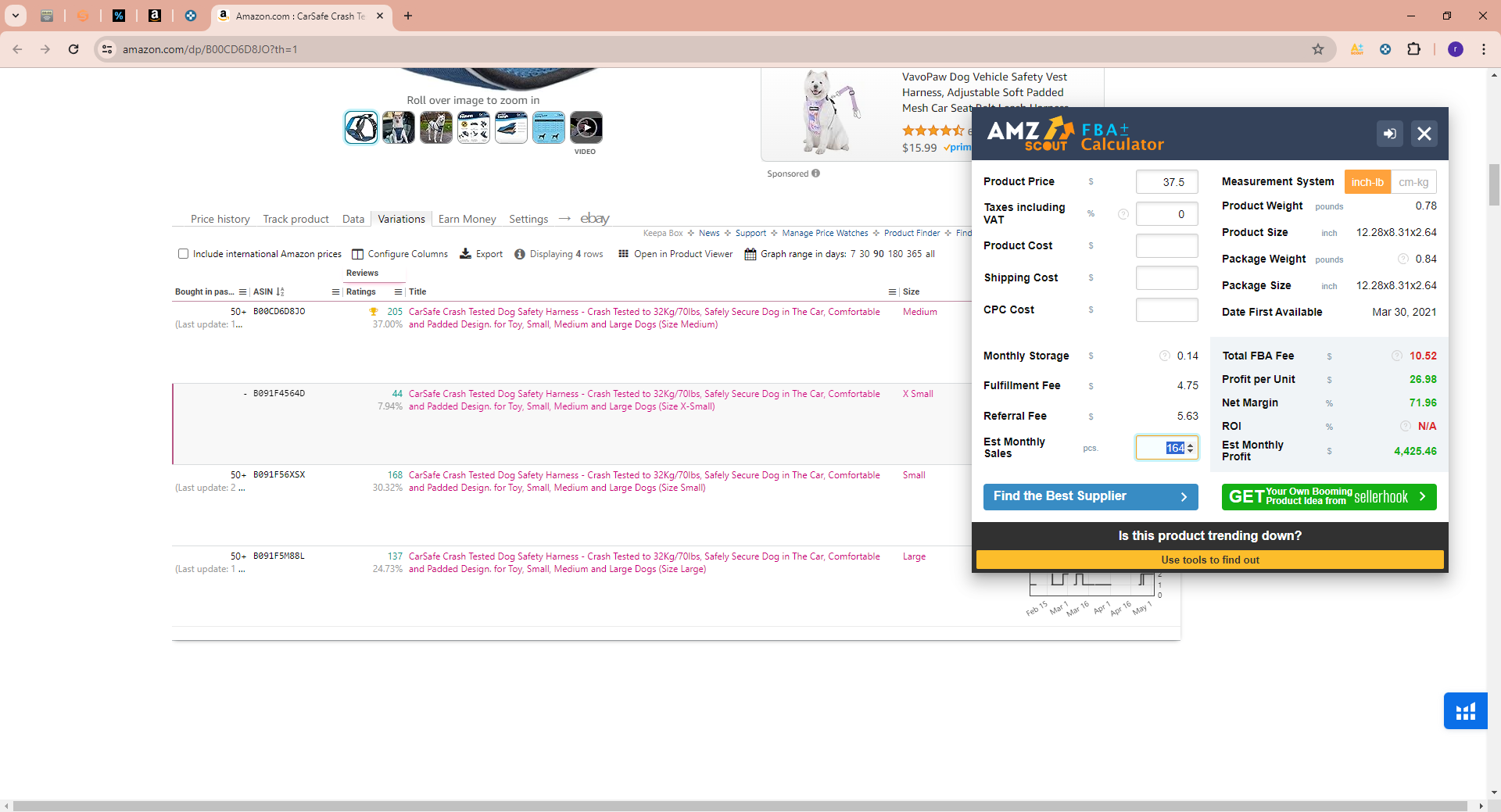
Task: Click the address bar URL
Action: tap(210, 49)
